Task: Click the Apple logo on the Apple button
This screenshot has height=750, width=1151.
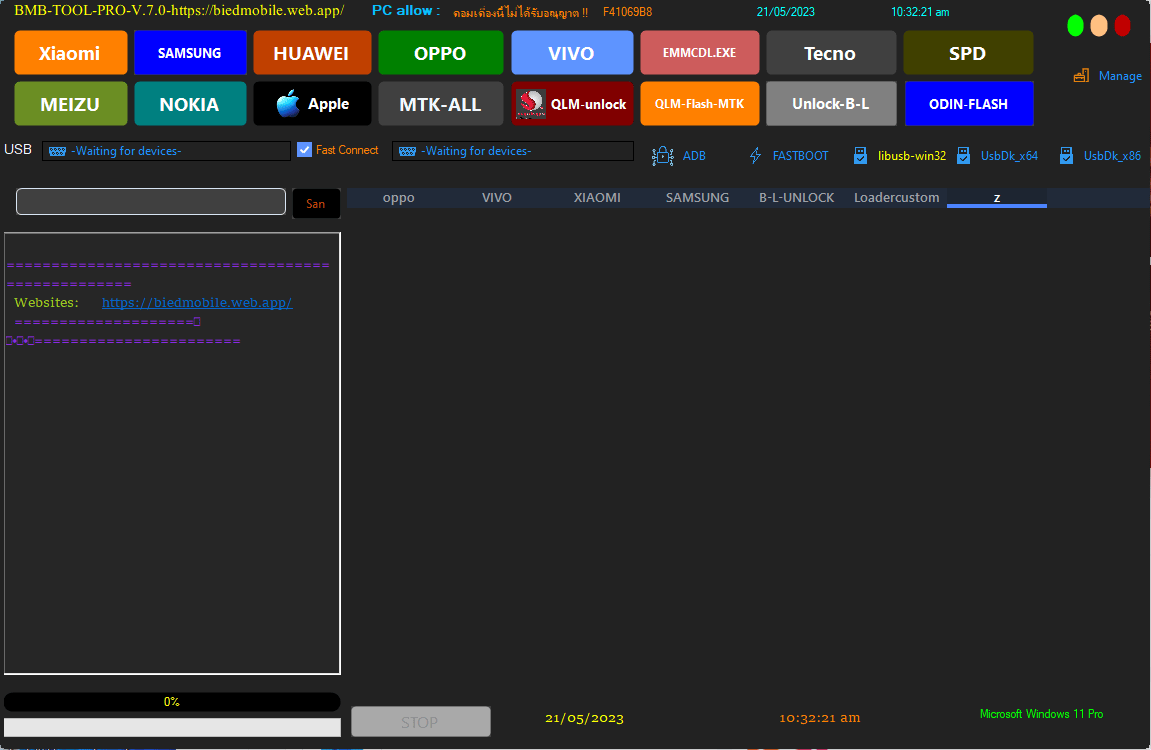Action: pos(286,103)
